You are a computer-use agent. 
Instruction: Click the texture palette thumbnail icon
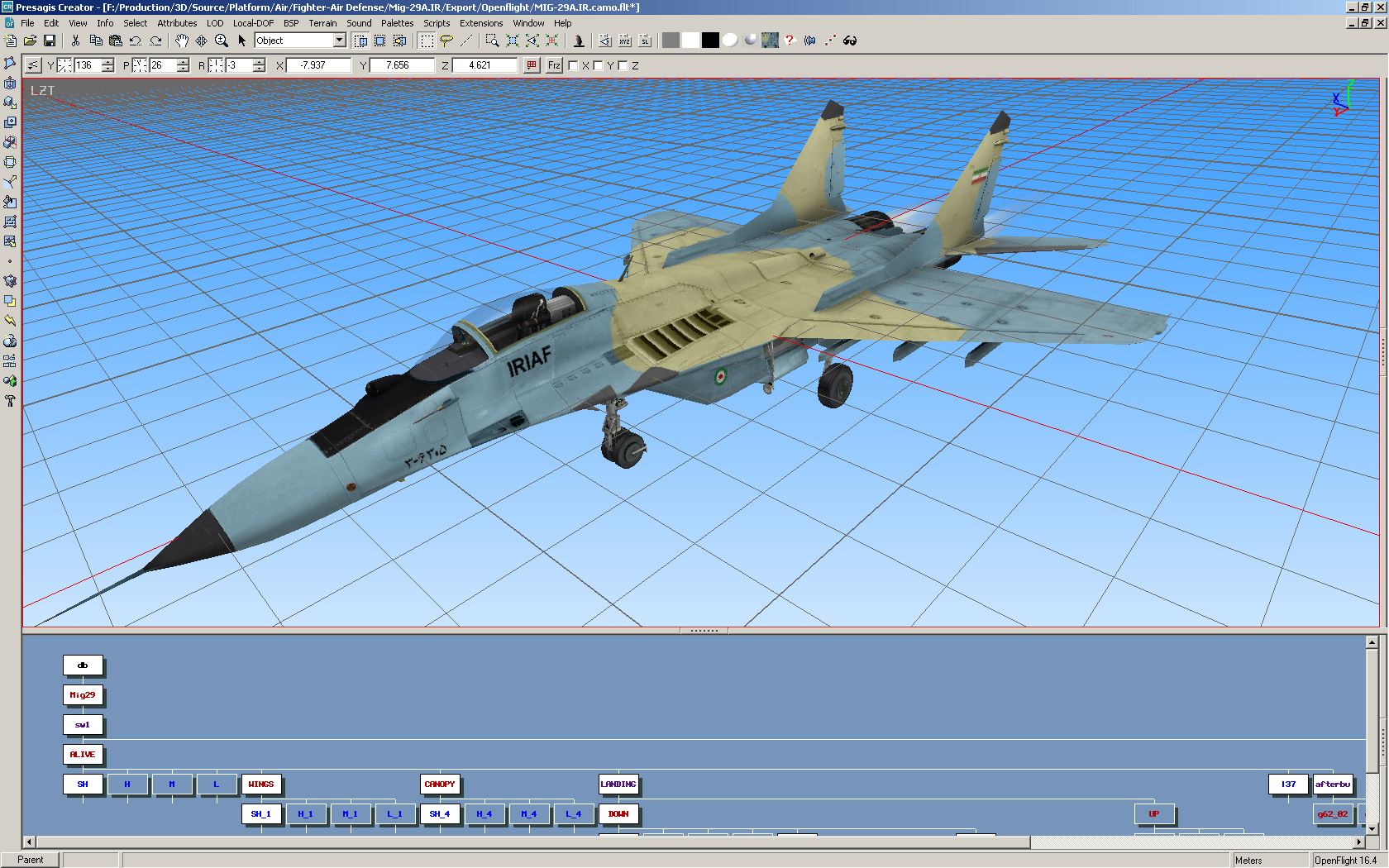click(770, 41)
